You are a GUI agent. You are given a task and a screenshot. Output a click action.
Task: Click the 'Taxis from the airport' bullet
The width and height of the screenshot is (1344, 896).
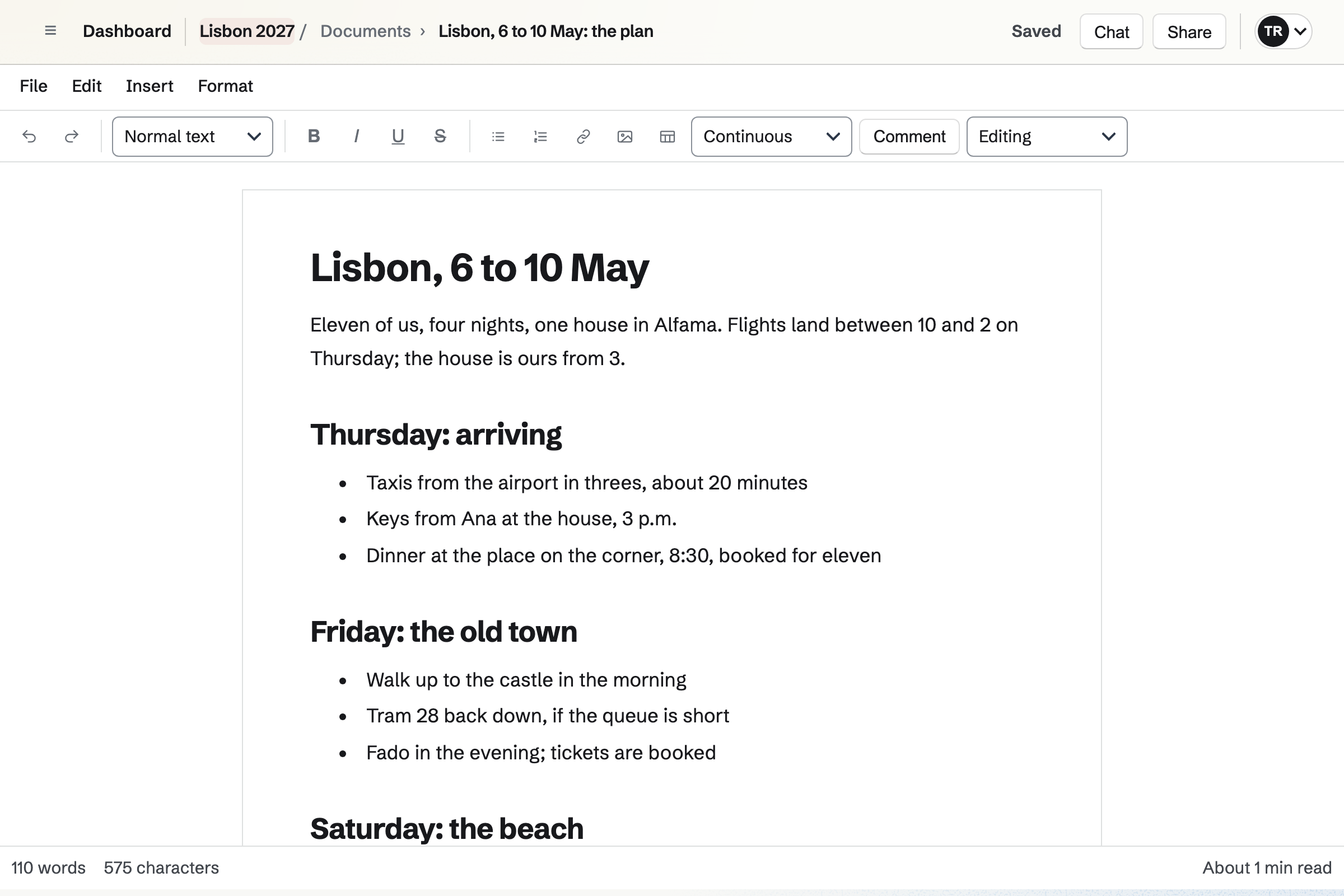587,483
